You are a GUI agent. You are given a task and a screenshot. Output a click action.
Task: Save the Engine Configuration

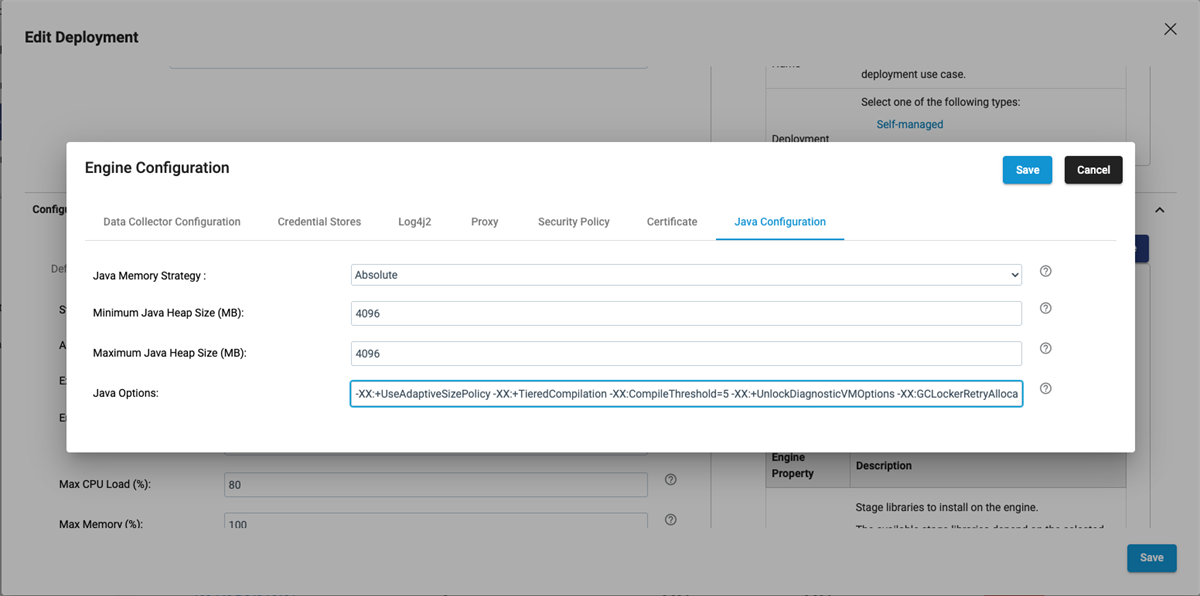tap(1027, 170)
